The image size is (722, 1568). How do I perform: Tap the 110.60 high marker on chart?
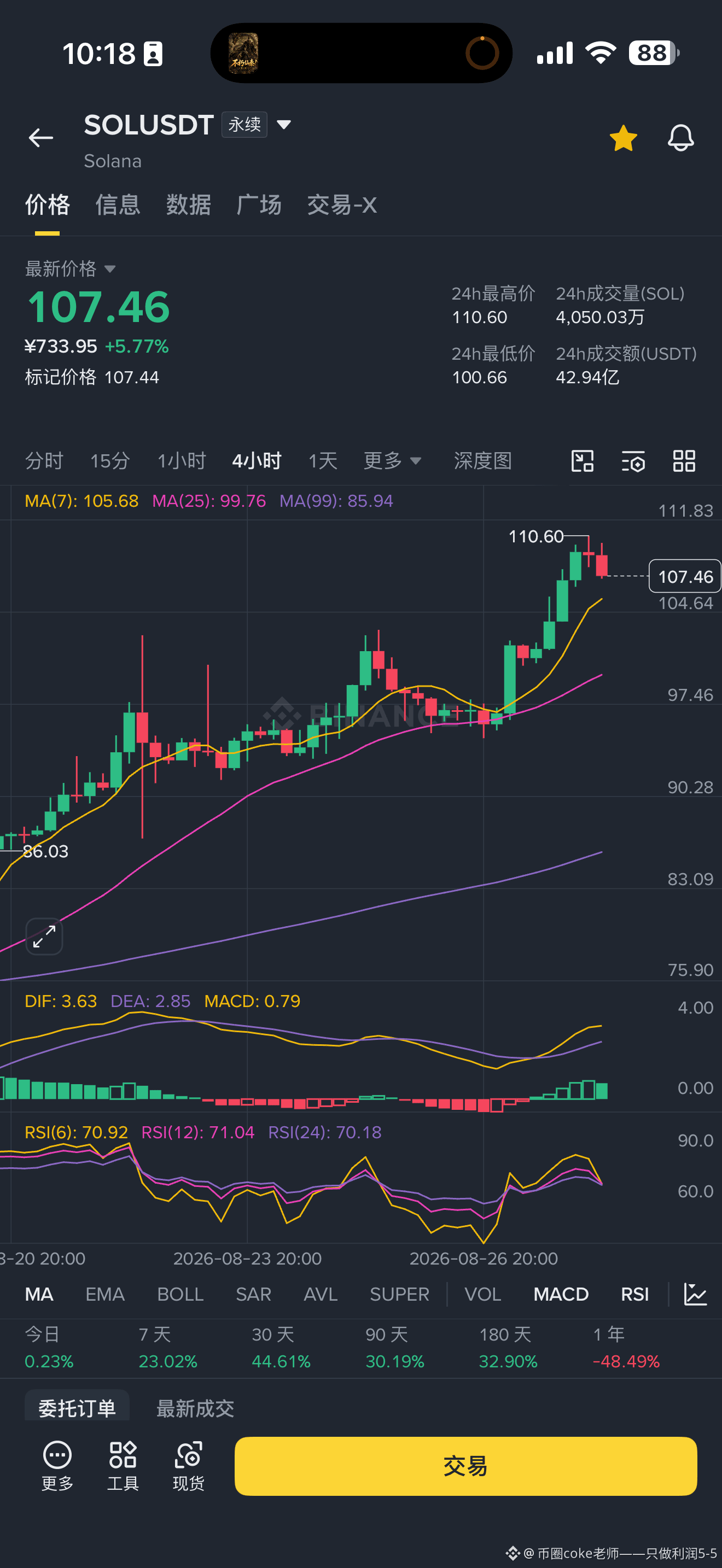coord(535,536)
